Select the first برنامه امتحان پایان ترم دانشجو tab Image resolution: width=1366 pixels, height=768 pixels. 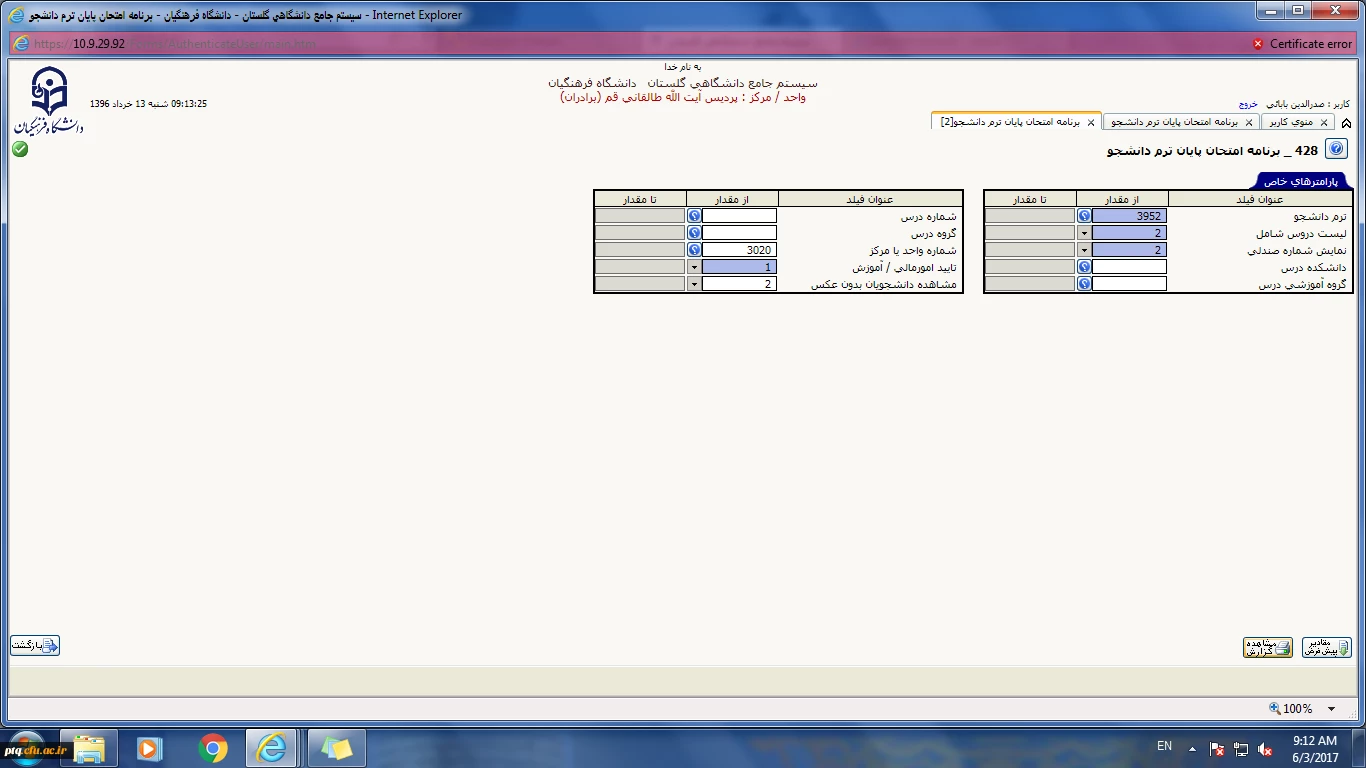coord(1175,122)
